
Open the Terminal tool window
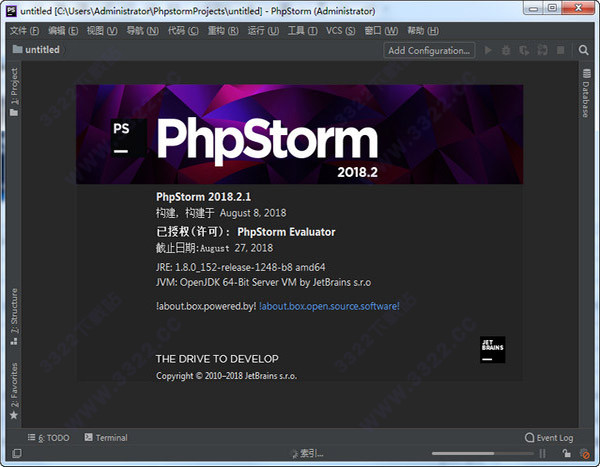pos(106,438)
